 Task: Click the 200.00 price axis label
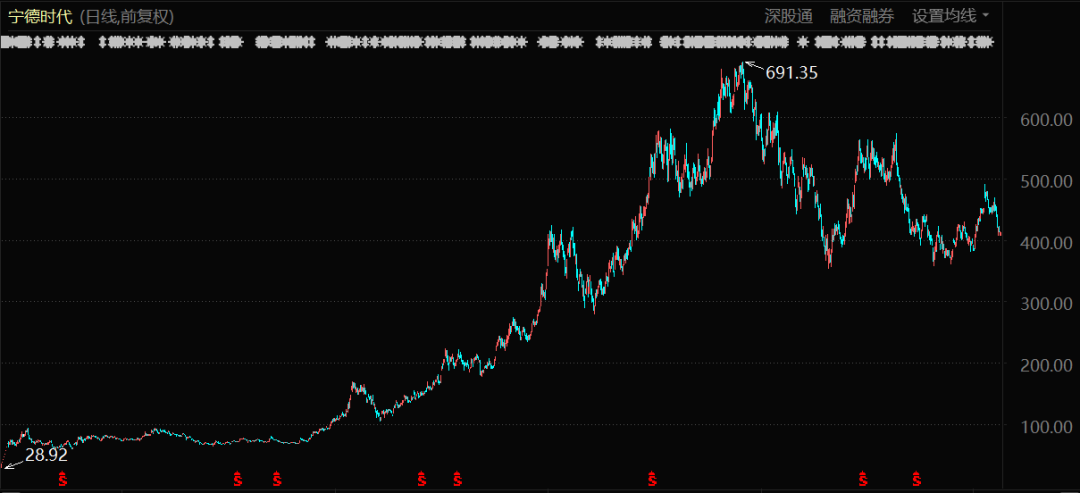[1046, 365]
